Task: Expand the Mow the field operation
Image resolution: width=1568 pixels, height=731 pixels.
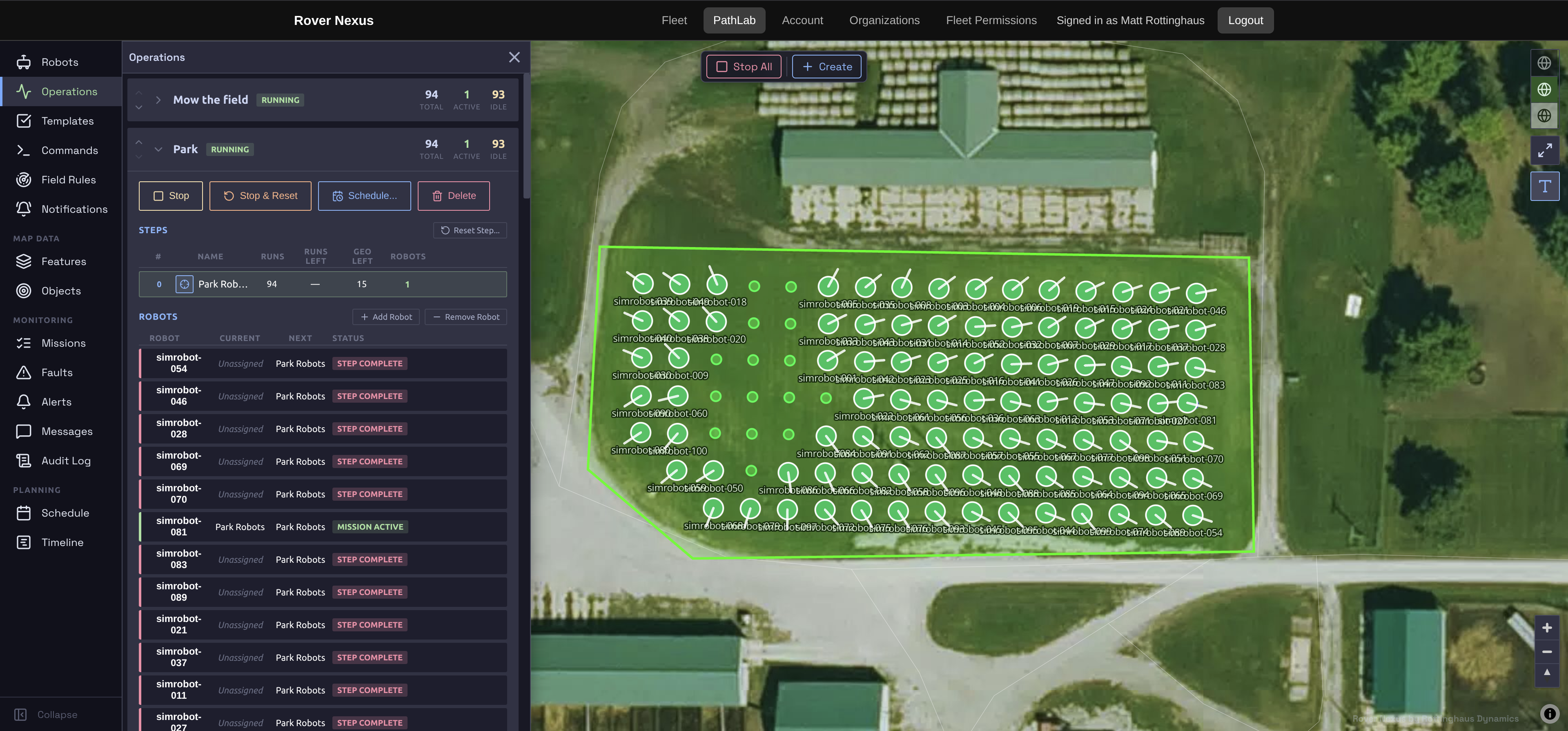Action: [158, 100]
